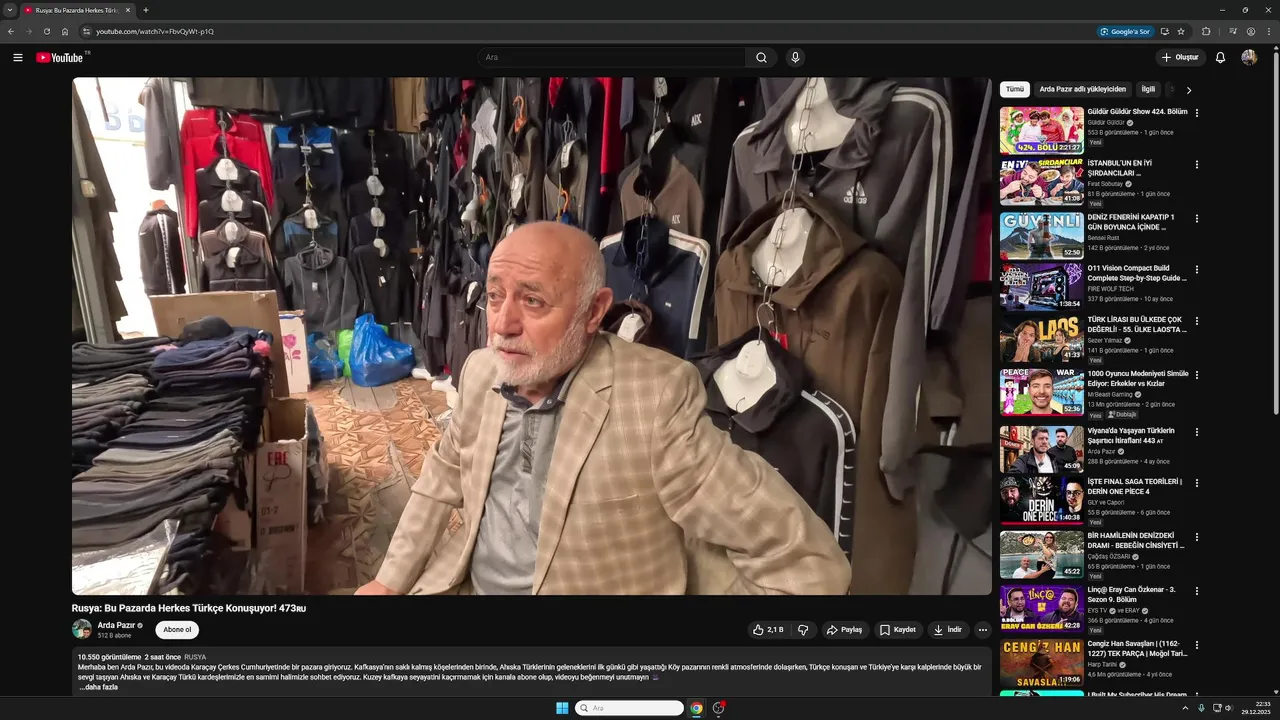Expand the description with ...daha fazla

point(99,687)
